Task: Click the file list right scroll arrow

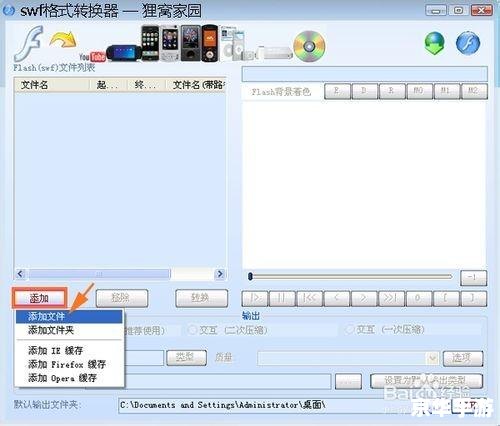Action: coord(220,274)
